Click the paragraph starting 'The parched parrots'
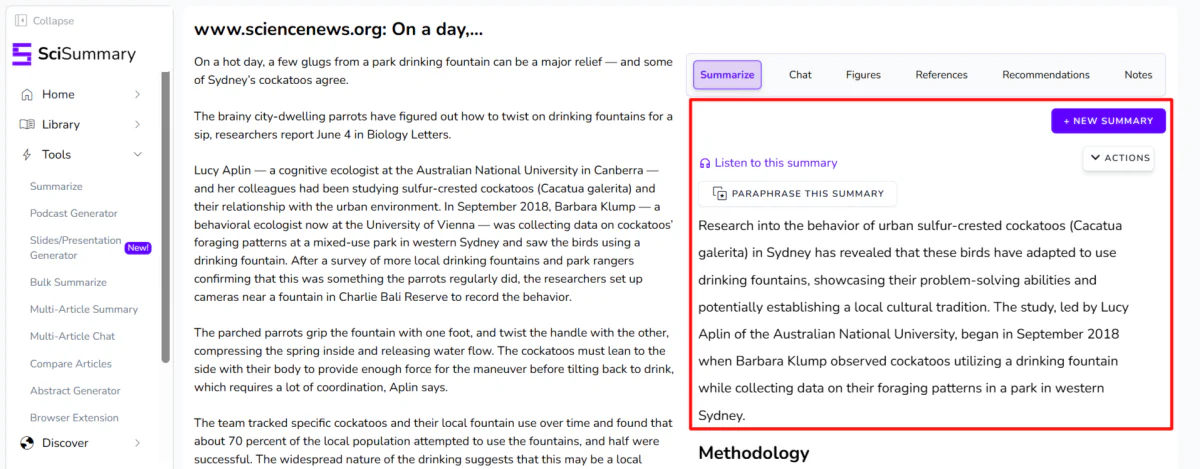 coord(434,360)
